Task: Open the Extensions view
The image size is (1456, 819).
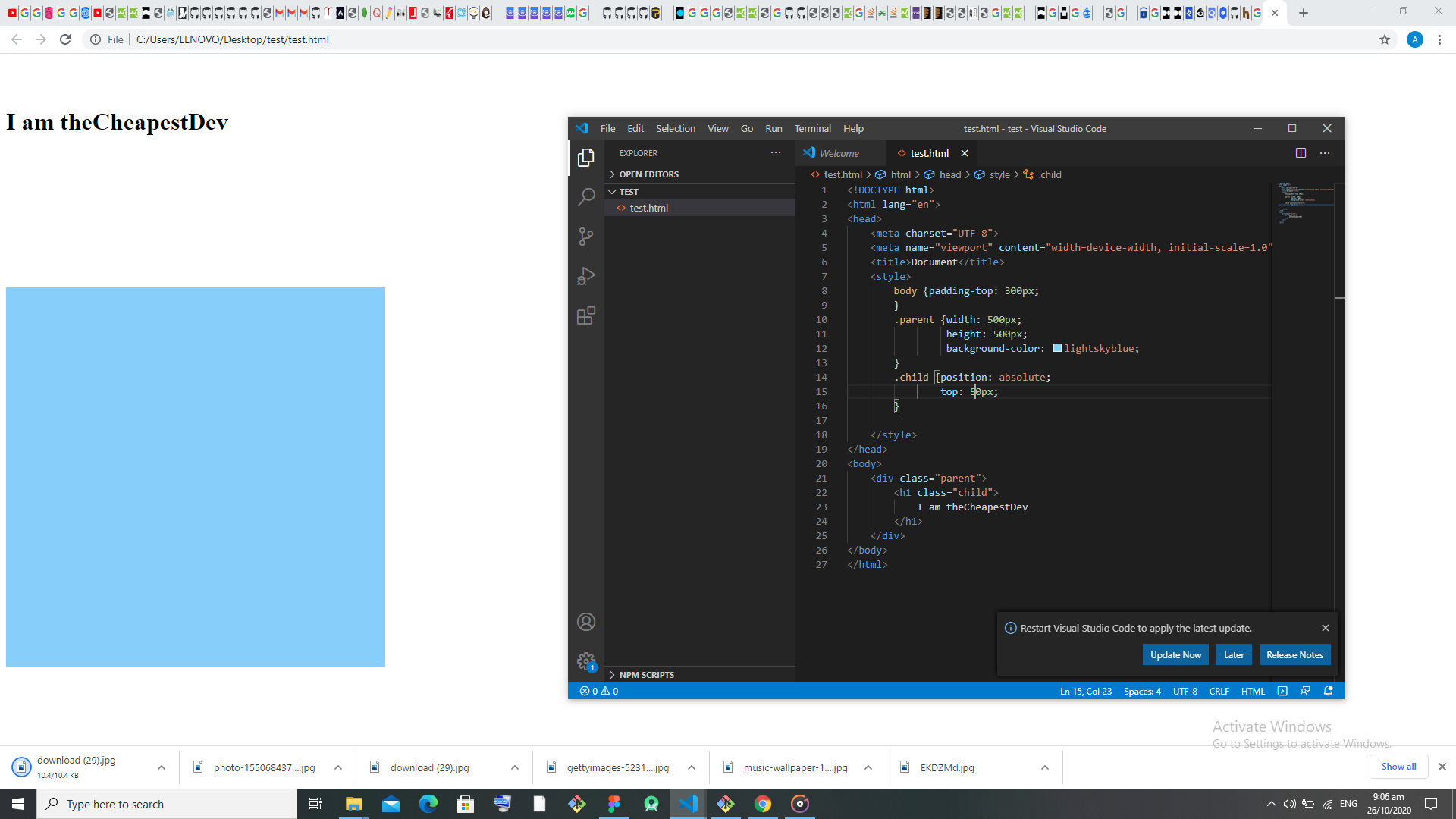Action: [585, 315]
